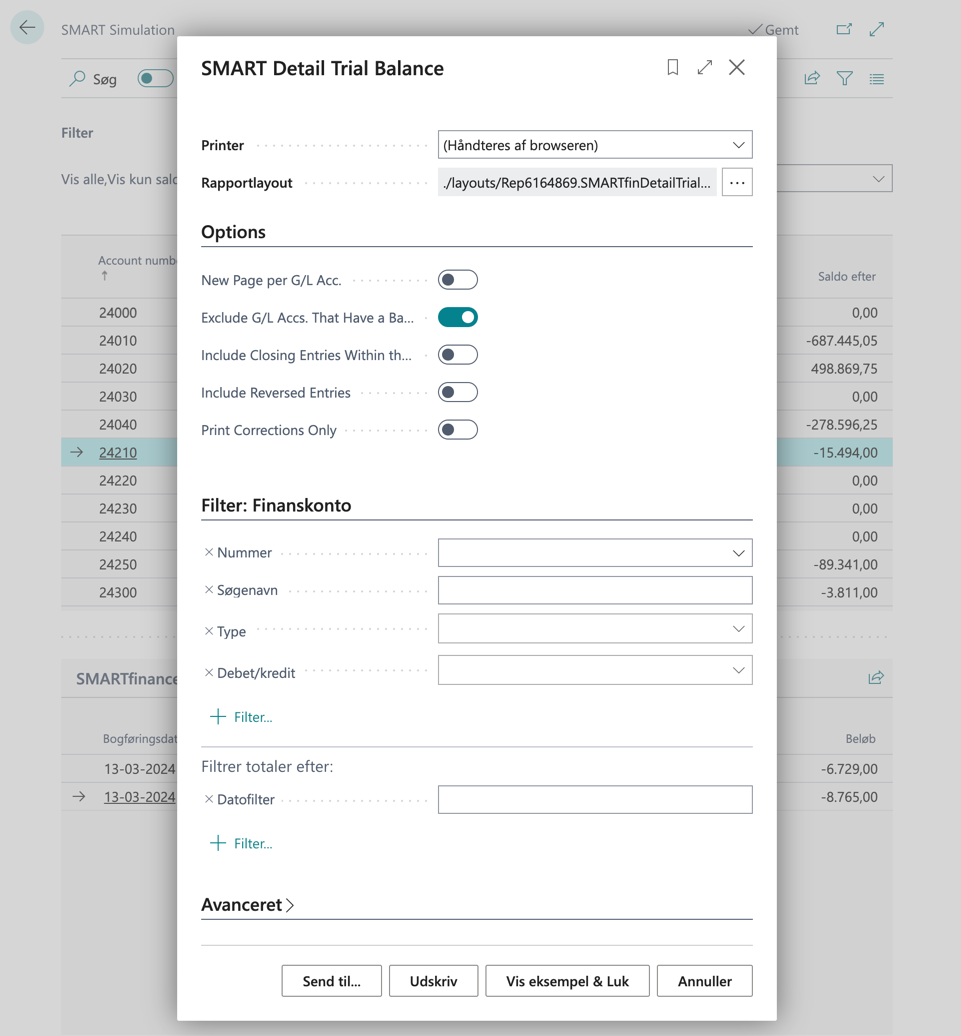Expand the Avanceret section
This screenshot has height=1036, width=961.
(x=248, y=905)
